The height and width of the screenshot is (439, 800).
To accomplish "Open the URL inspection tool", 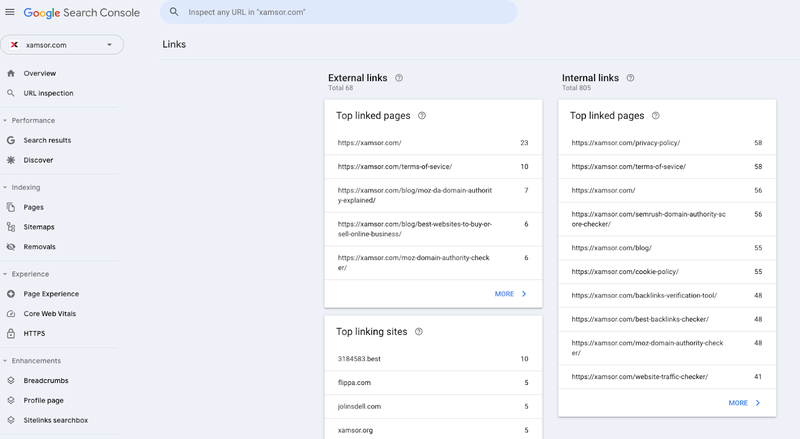I will point(48,93).
